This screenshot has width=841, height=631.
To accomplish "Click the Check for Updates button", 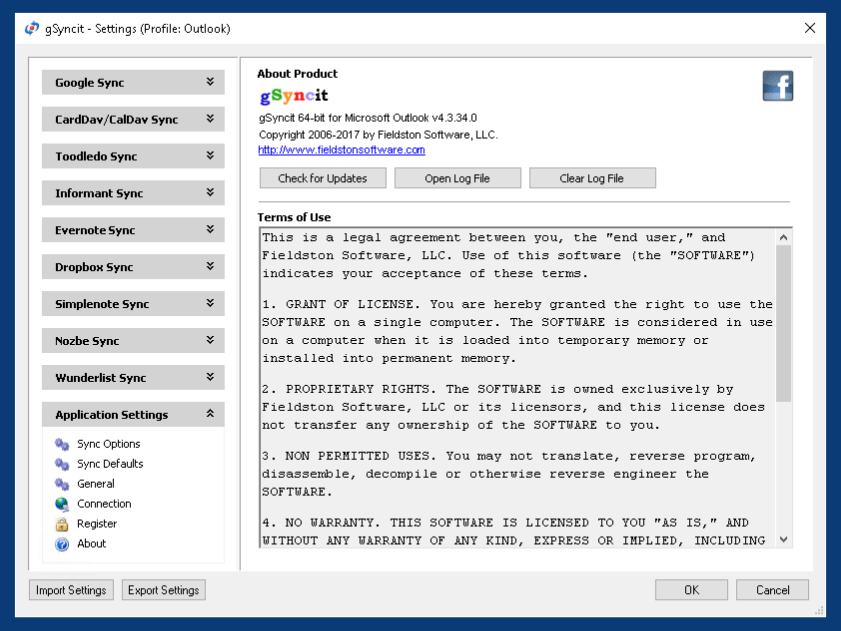I will [x=322, y=178].
